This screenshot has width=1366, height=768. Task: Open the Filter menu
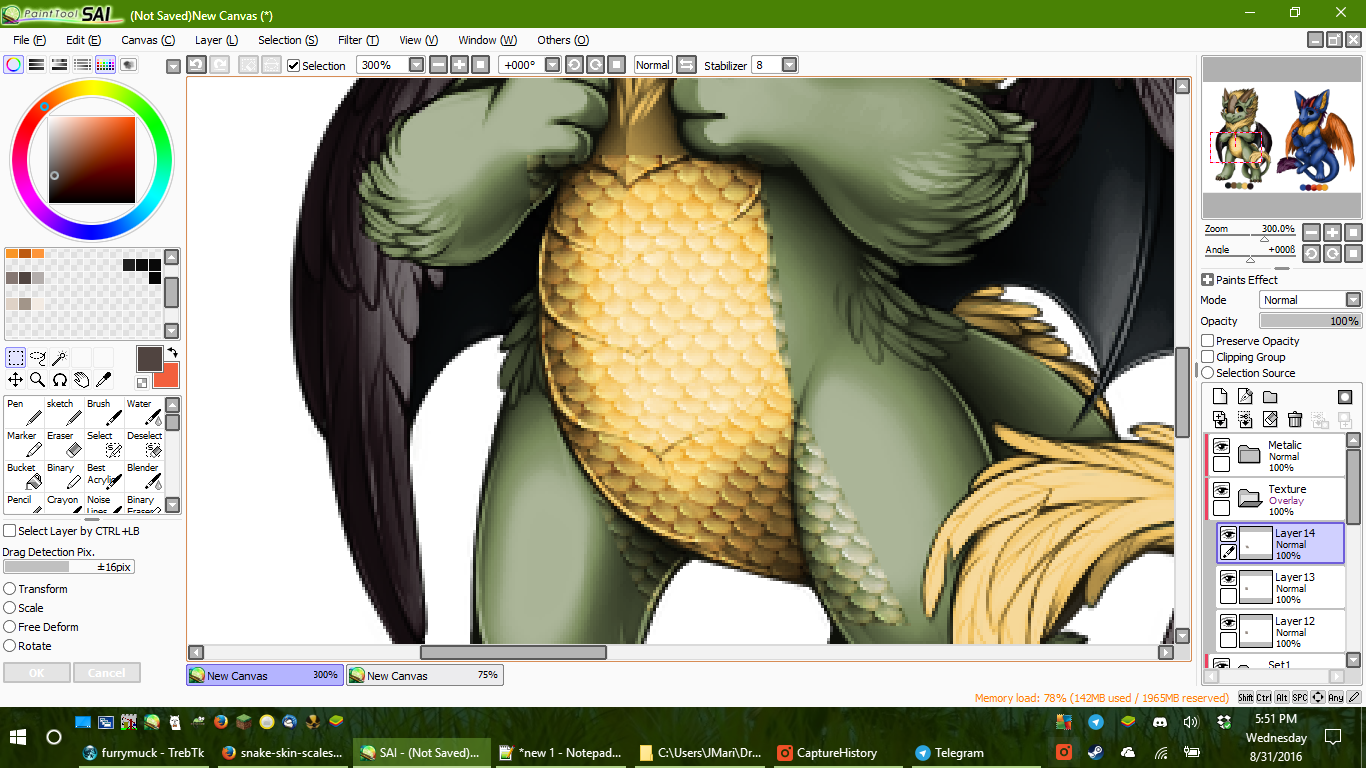tap(357, 40)
